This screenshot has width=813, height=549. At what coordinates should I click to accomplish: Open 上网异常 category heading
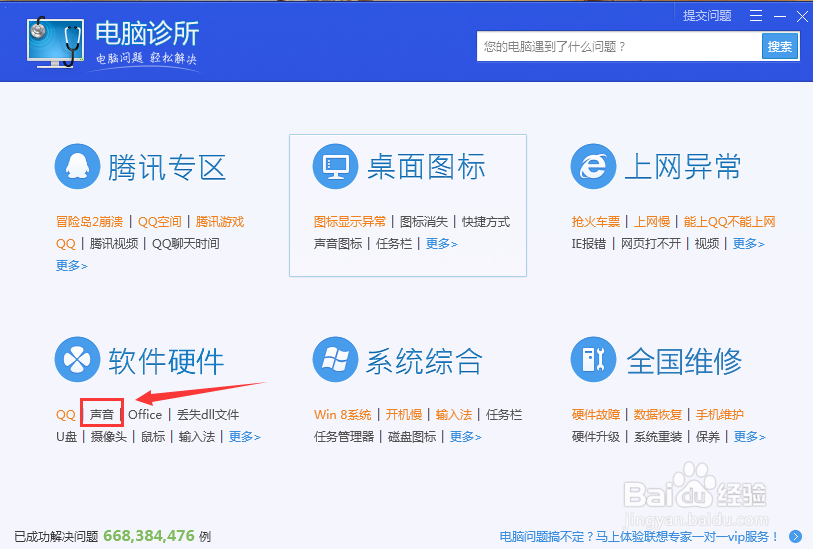[x=683, y=167]
